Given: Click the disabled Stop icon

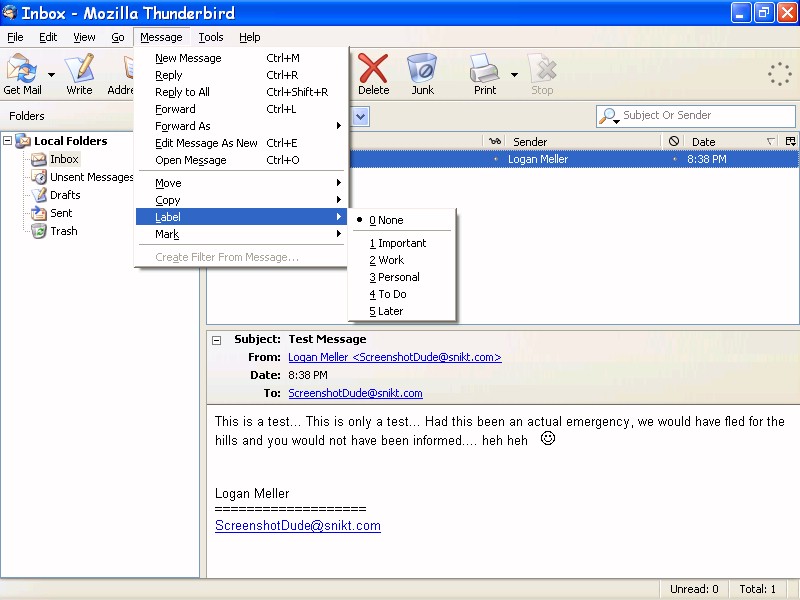Looking at the screenshot, I should point(542,68).
